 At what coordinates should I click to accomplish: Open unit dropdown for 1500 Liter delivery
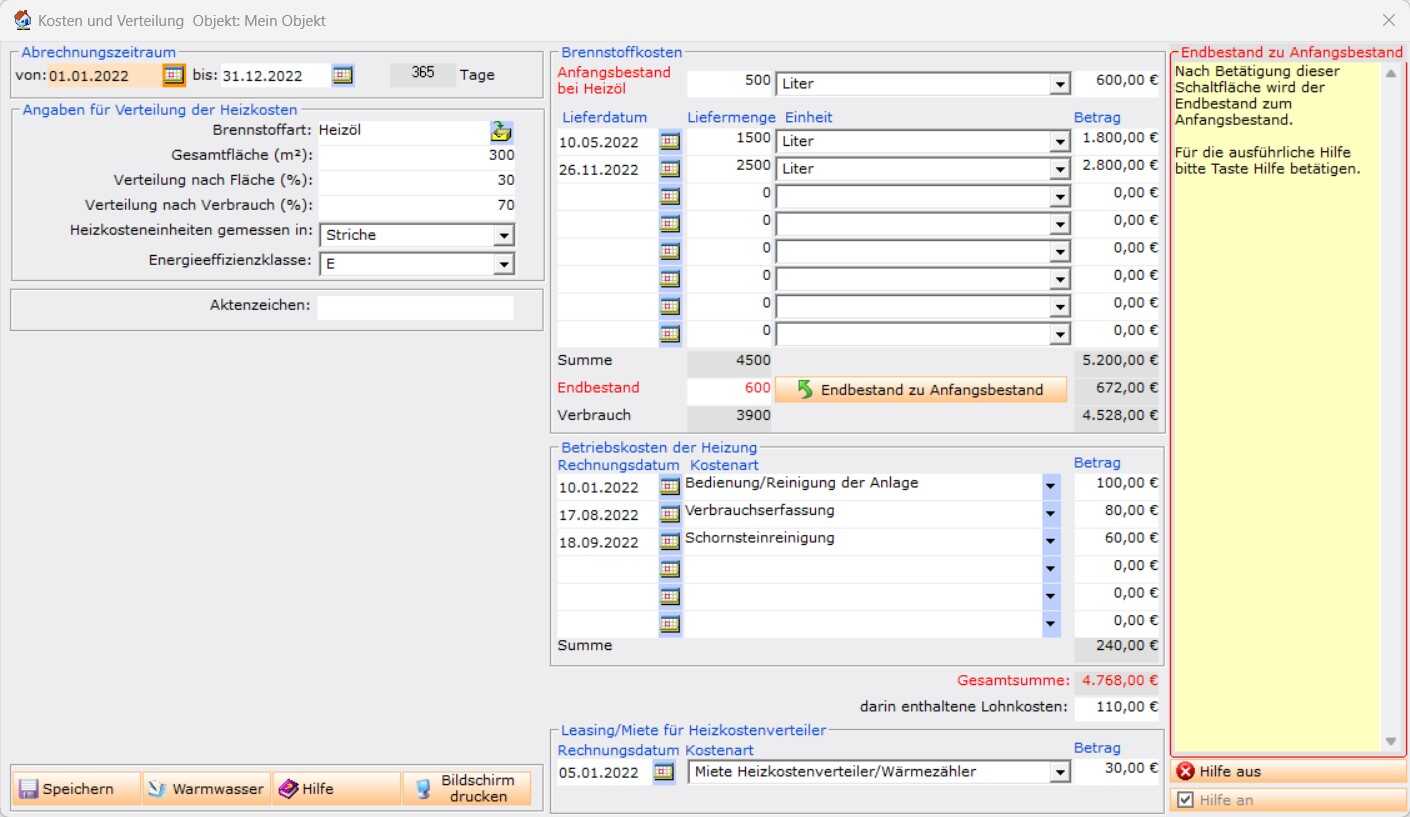(x=1060, y=142)
